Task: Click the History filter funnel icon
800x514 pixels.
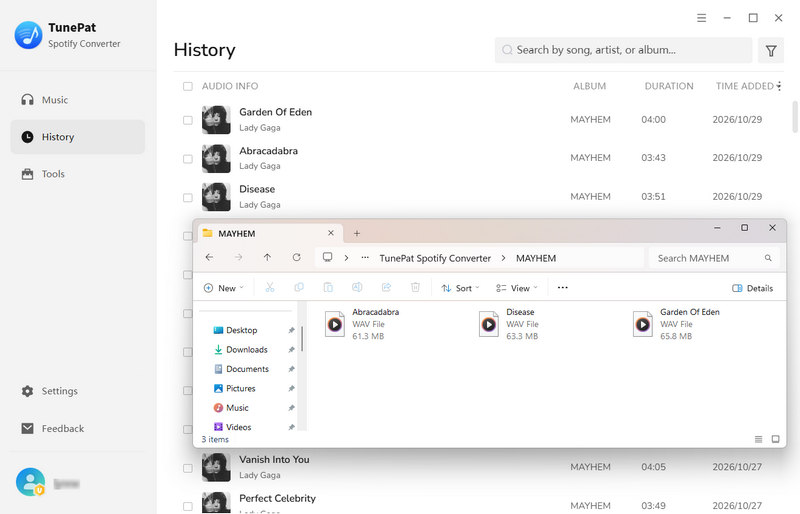Action: pos(771,50)
